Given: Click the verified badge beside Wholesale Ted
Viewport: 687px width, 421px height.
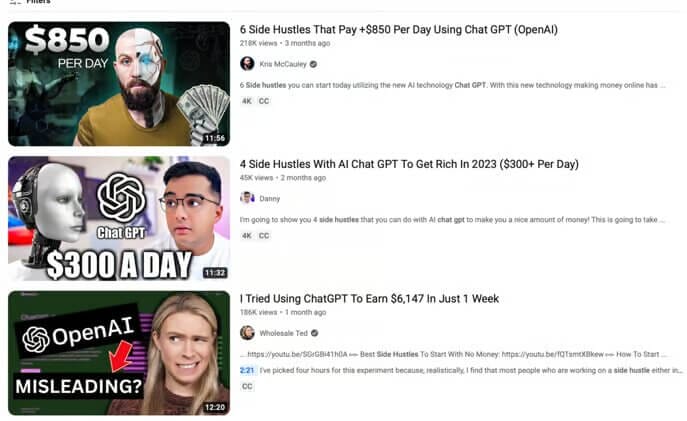Looking at the screenshot, I should pos(315,333).
